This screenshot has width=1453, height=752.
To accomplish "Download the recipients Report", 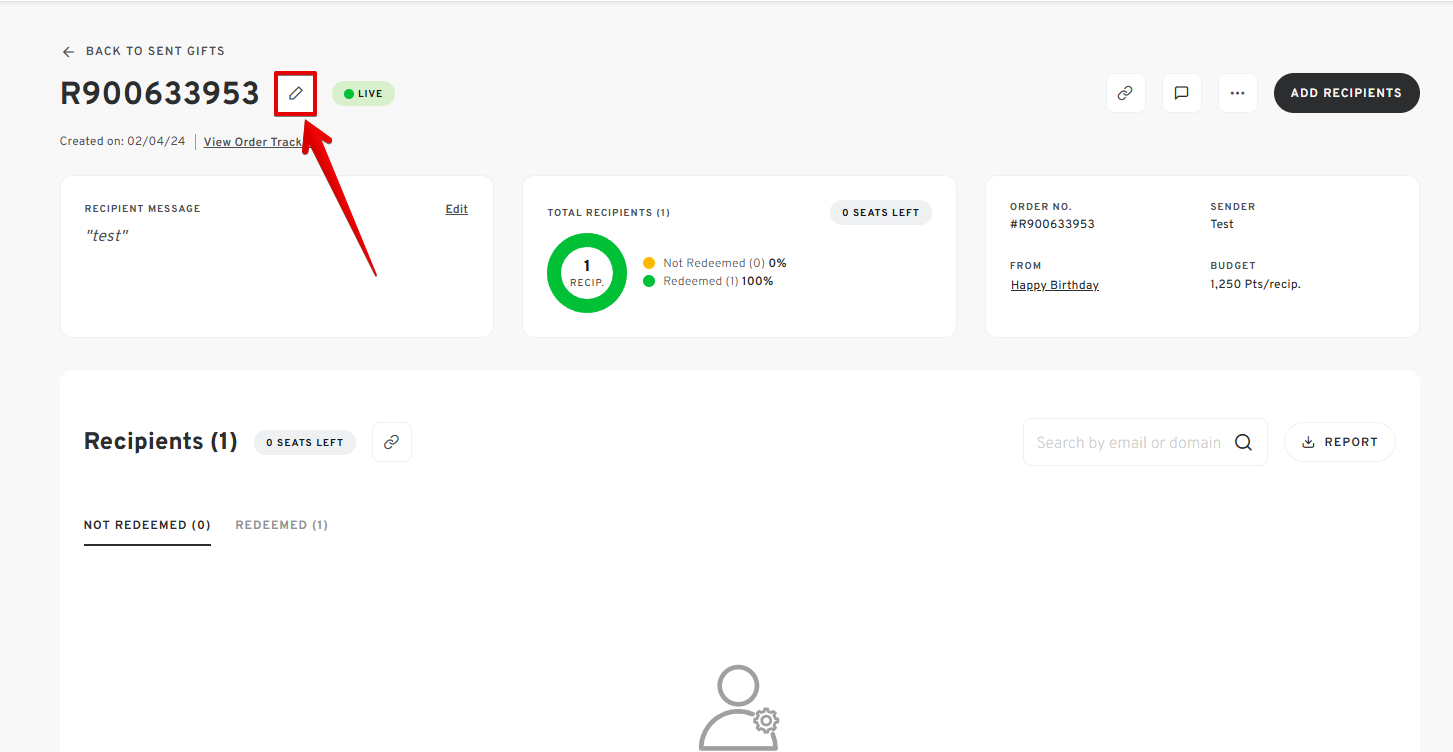I will click(x=1339, y=442).
